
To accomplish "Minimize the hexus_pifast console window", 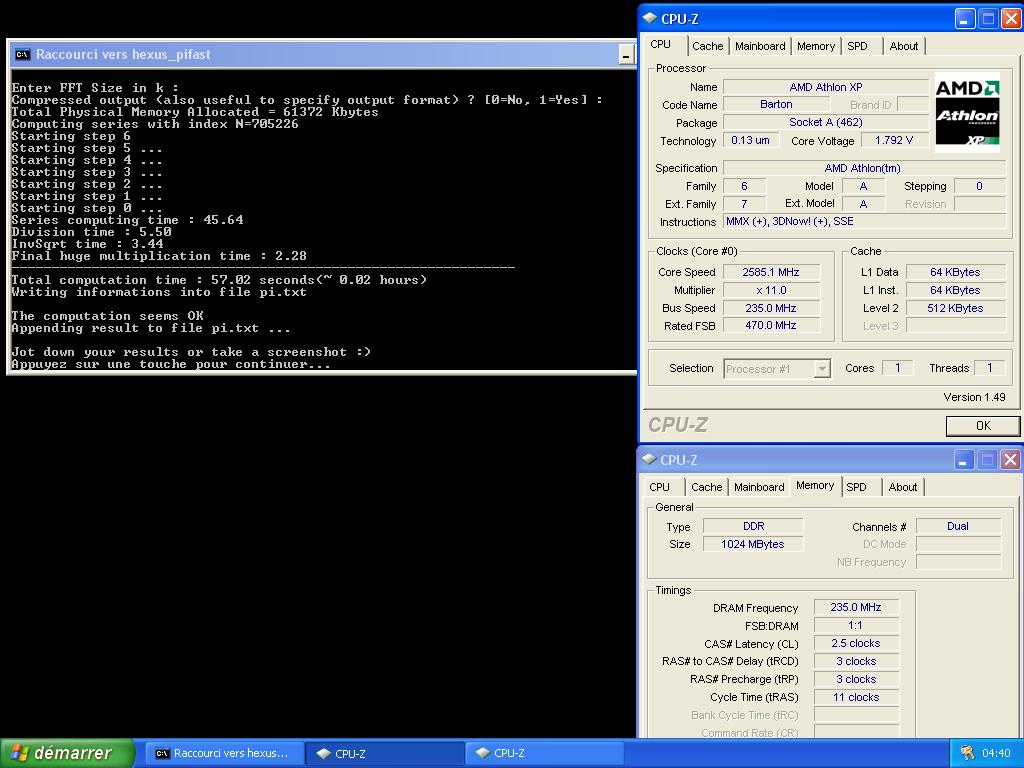I will tap(626, 55).
